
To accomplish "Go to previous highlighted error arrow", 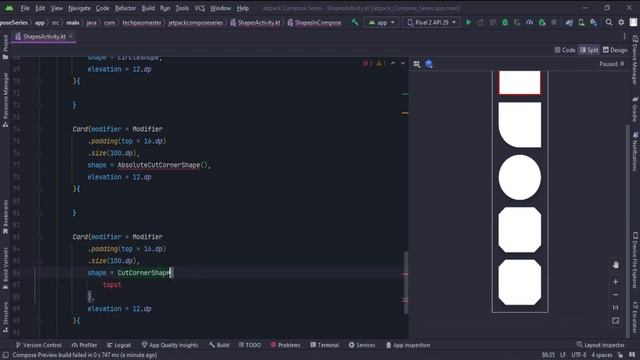I will click(x=393, y=63).
